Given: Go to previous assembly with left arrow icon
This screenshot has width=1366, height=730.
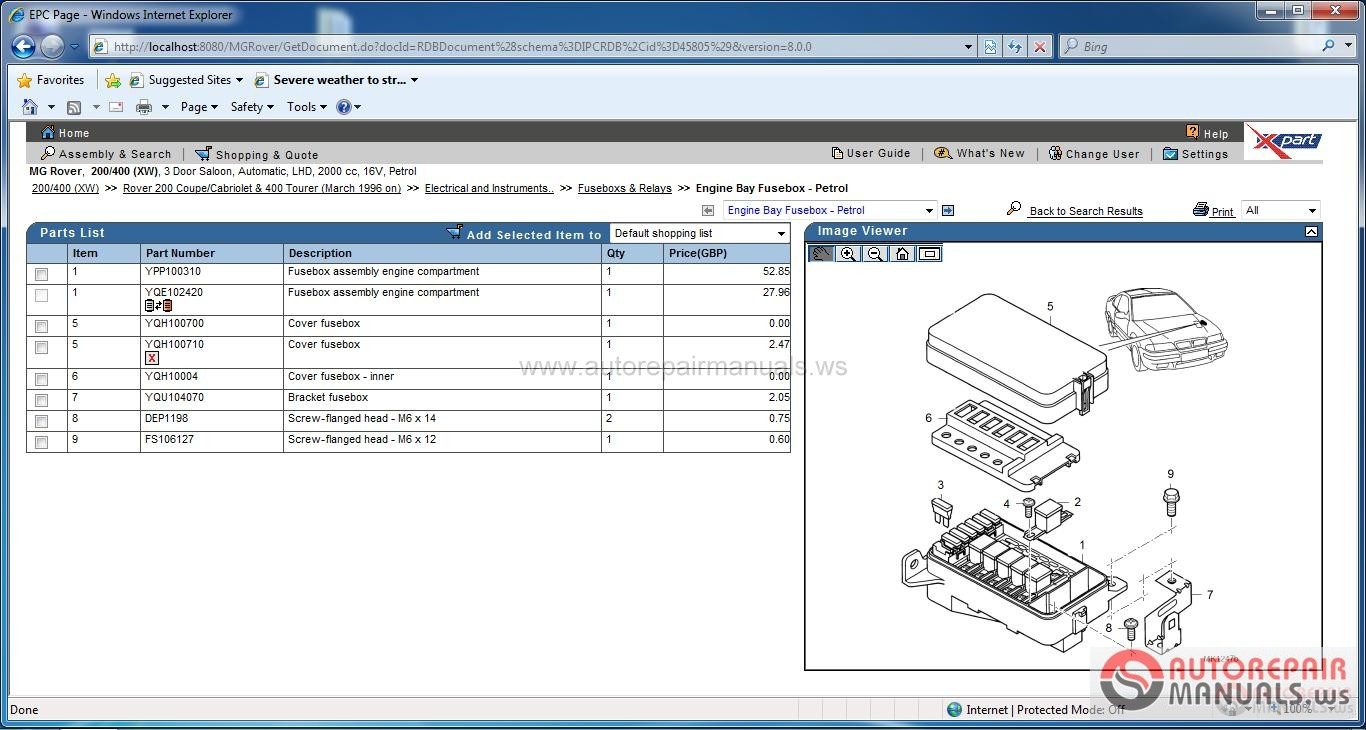Looking at the screenshot, I should [x=708, y=210].
